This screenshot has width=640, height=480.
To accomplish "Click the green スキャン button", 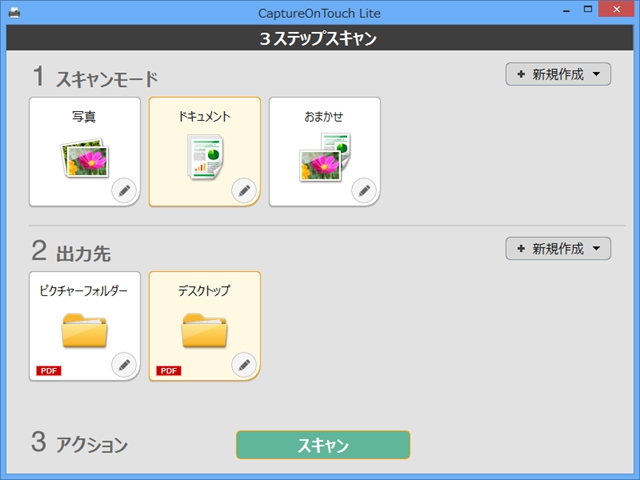I will [x=323, y=445].
